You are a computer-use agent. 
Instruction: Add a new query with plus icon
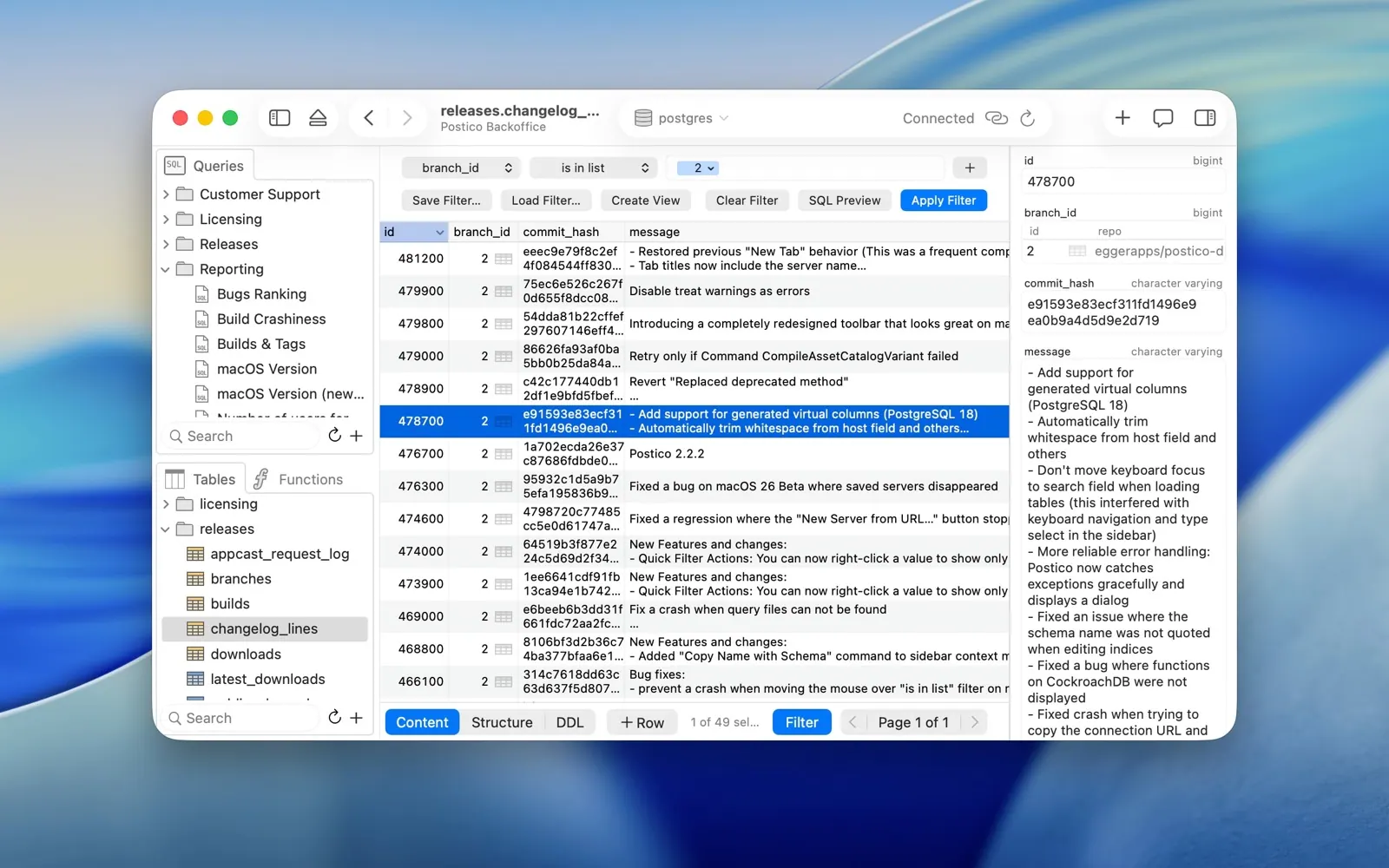pyautogui.click(x=357, y=436)
